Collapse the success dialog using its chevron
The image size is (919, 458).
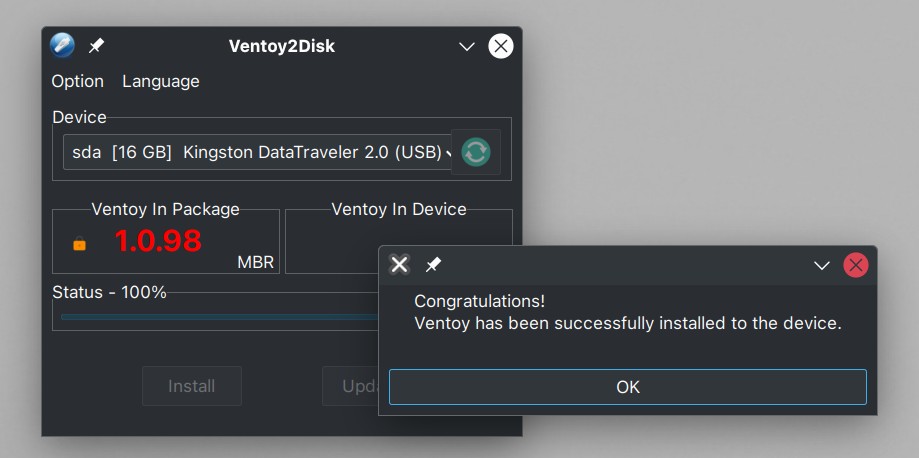tap(822, 266)
